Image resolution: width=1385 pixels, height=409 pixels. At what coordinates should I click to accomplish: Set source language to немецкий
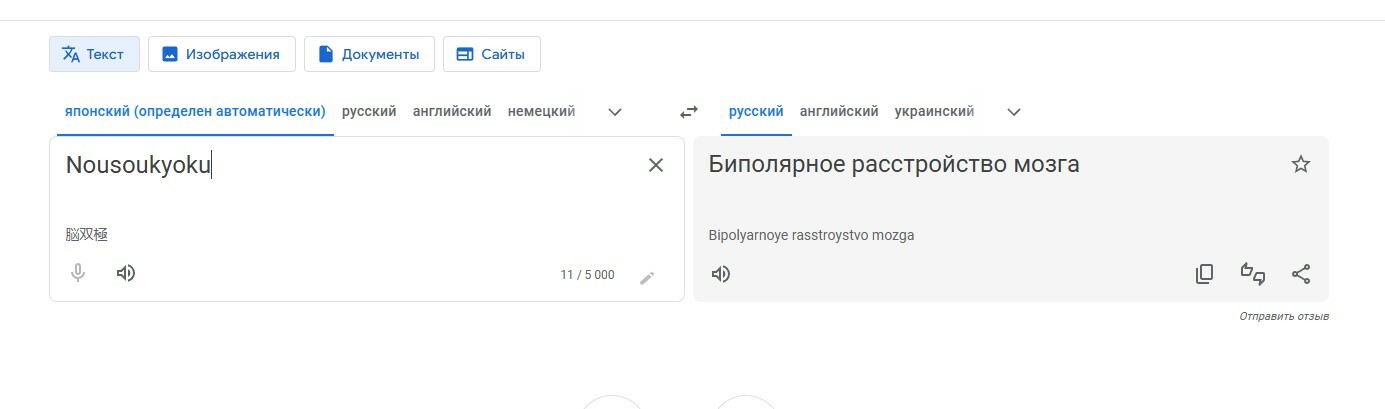(541, 112)
